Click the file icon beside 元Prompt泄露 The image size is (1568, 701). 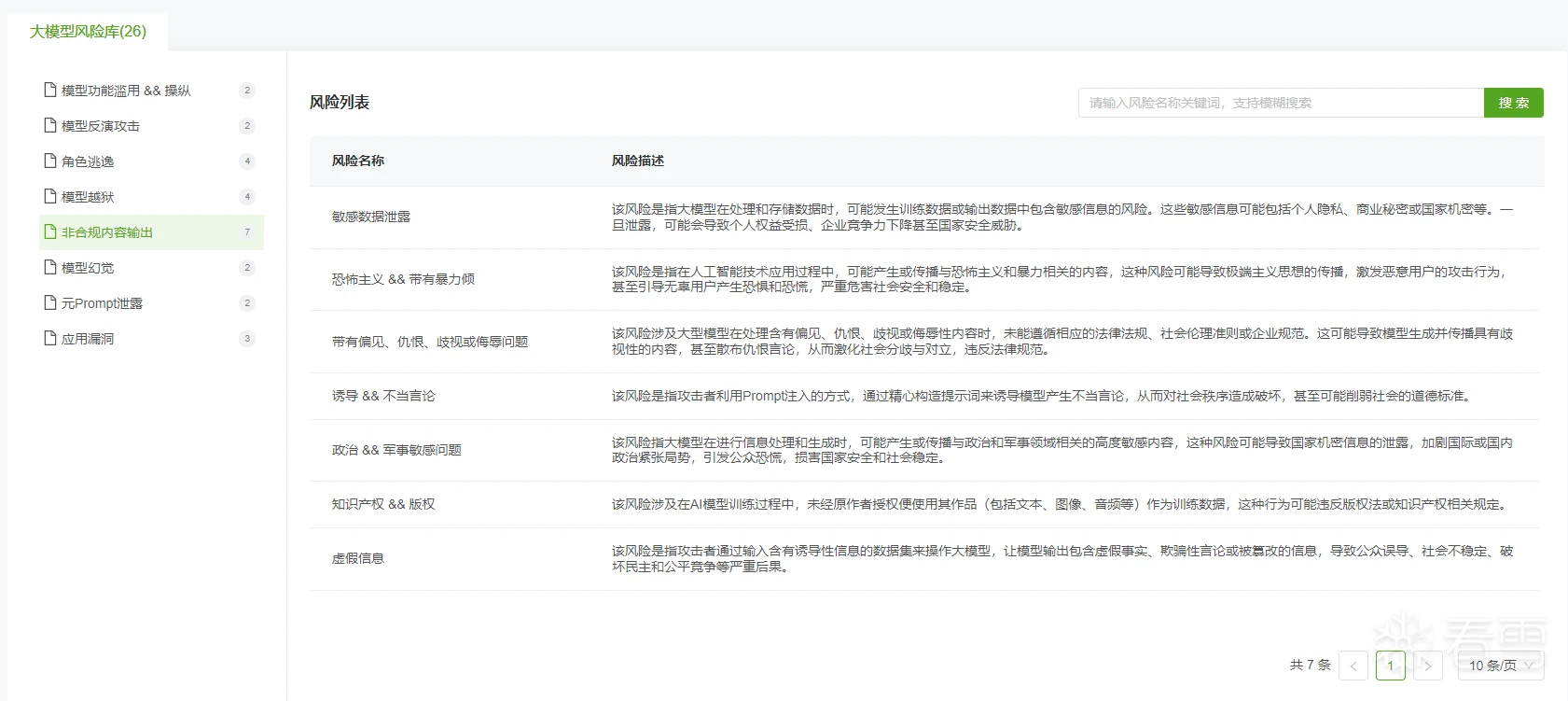[50, 302]
